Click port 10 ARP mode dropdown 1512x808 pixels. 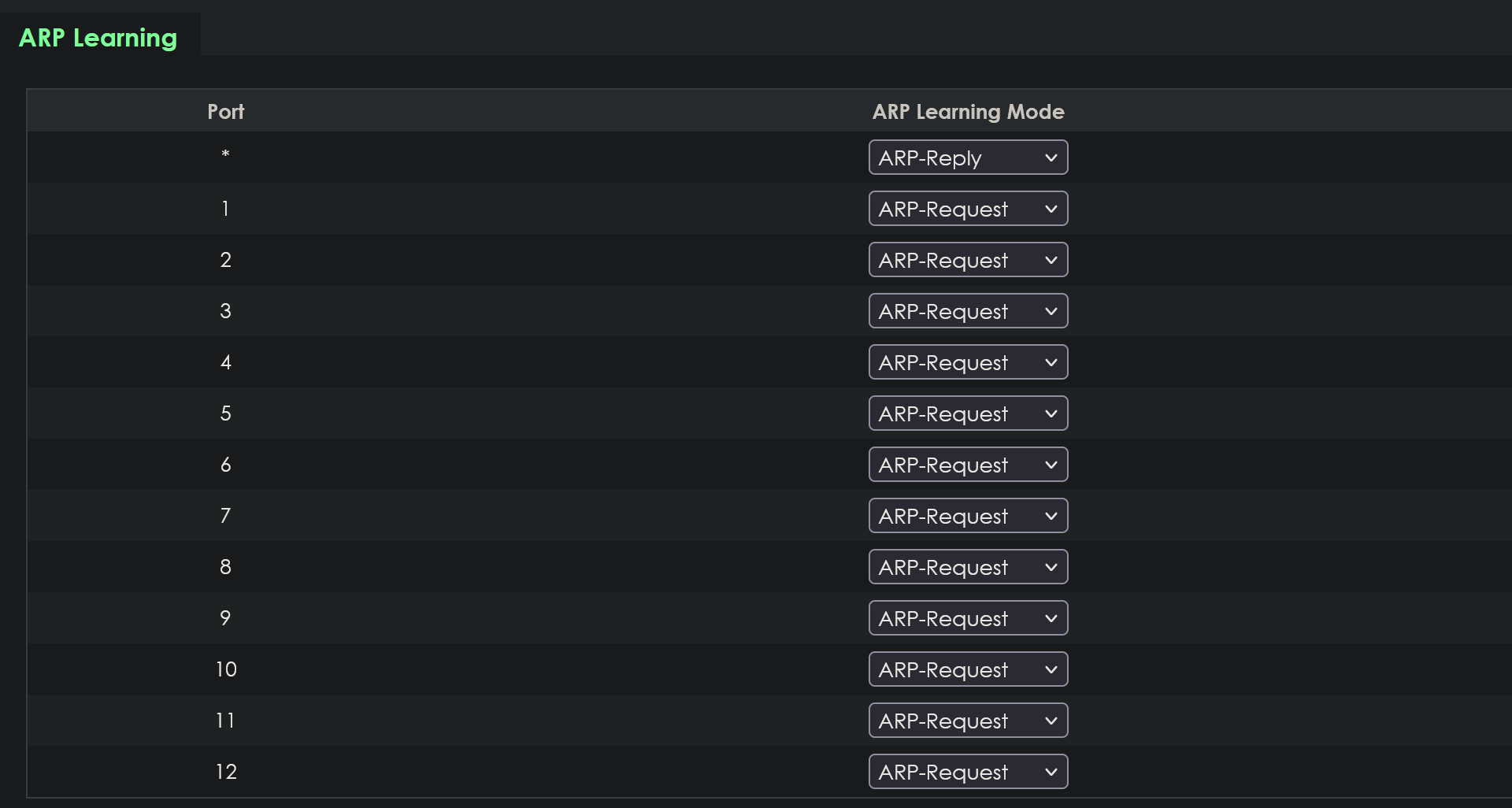click(x=968, y=669)
